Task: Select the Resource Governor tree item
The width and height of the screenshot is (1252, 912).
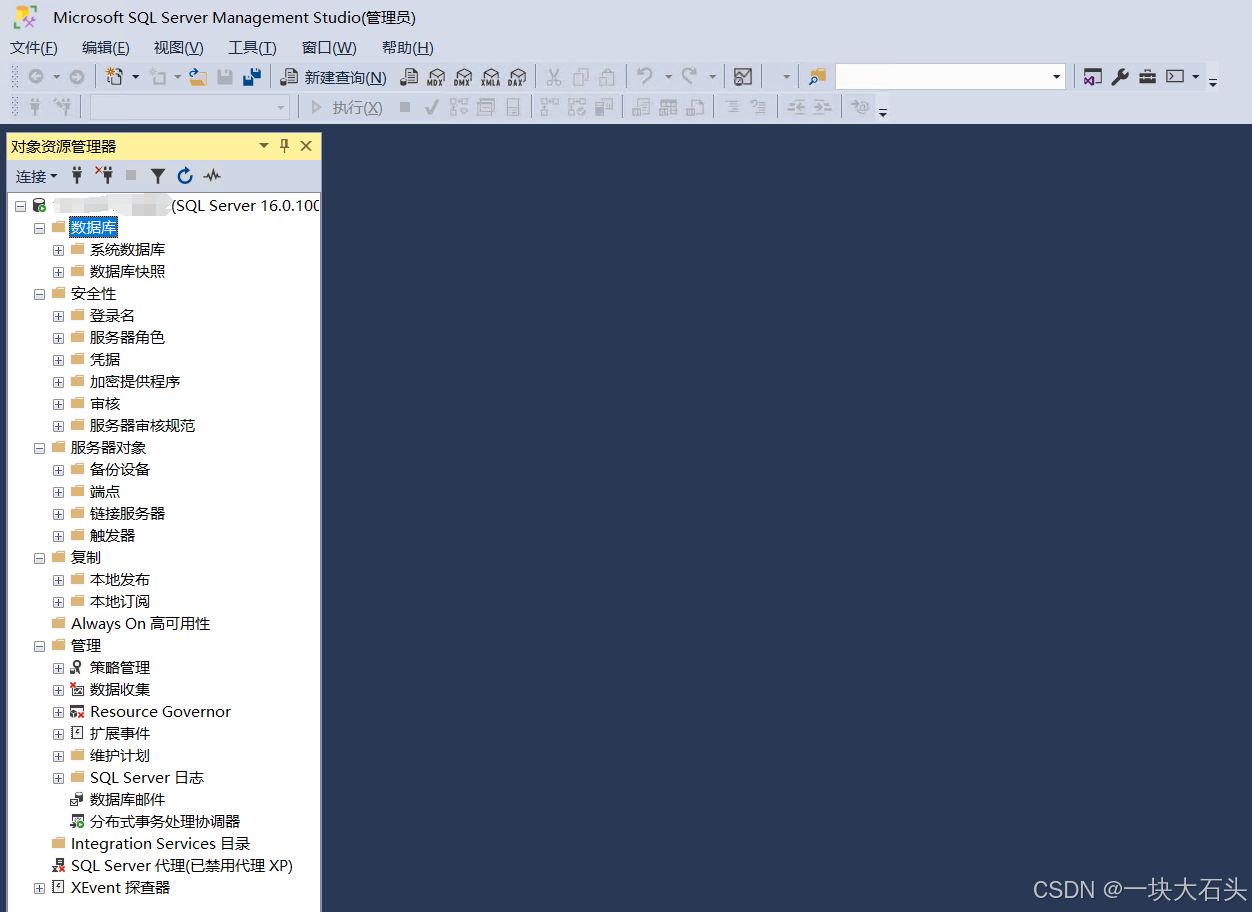Action: (160, 712)
